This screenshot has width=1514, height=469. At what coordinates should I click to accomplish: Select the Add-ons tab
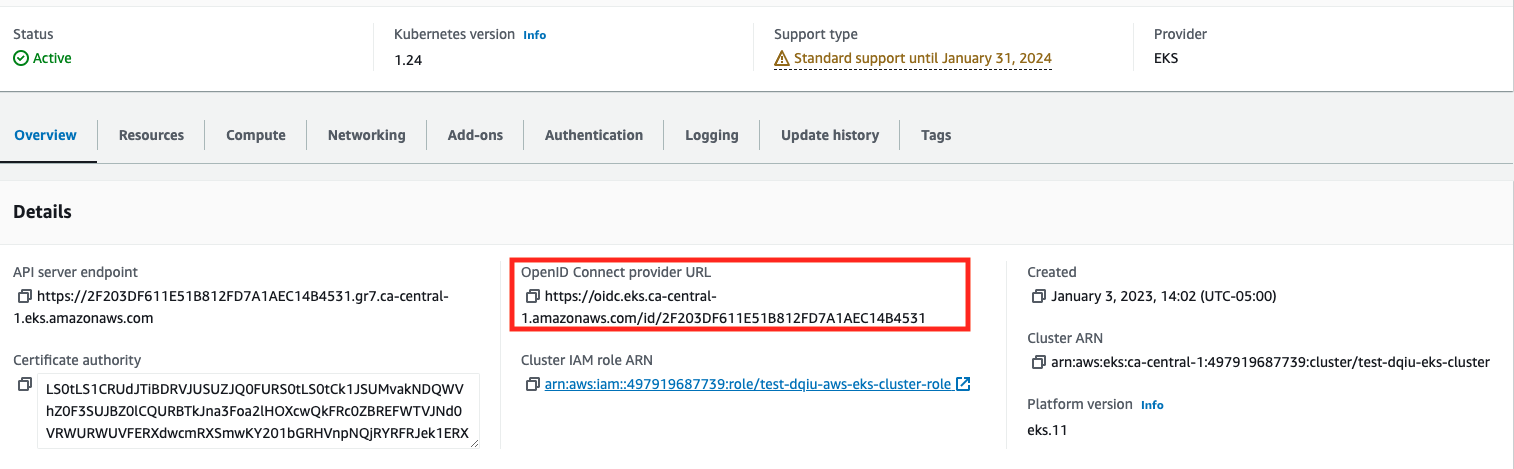click(475, 135)
